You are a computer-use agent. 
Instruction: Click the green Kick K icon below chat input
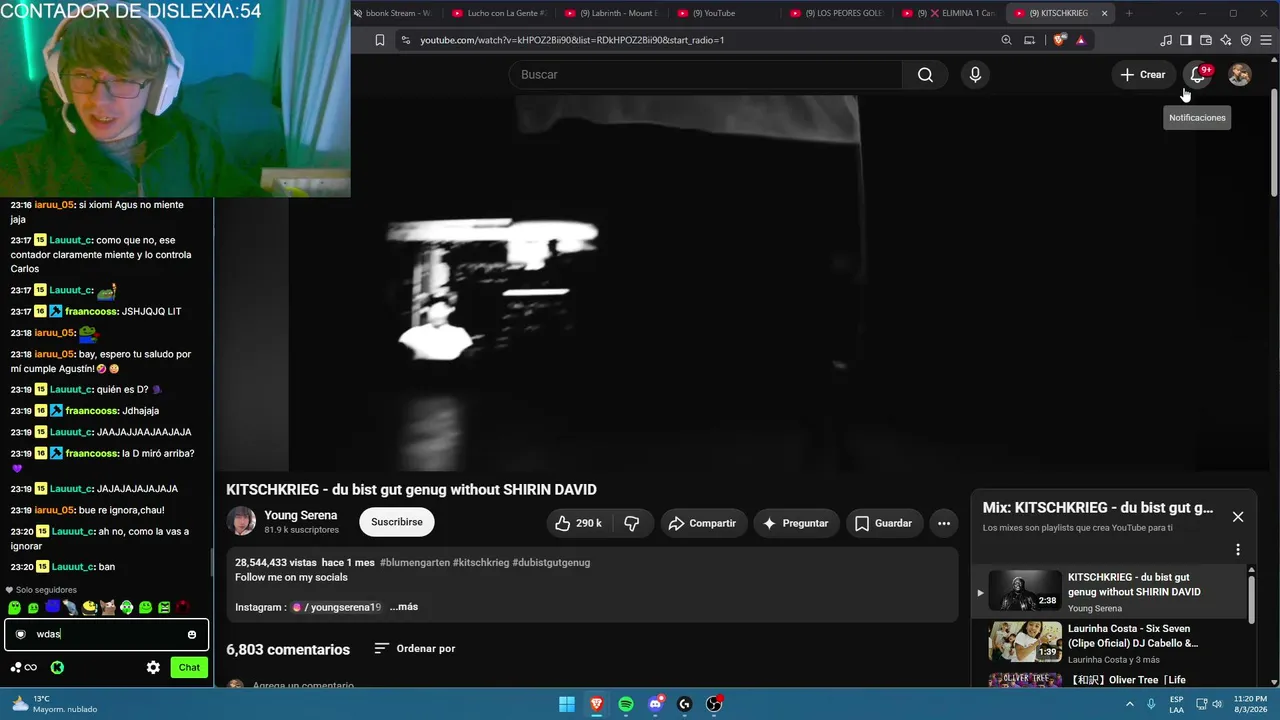coord(57,667)
